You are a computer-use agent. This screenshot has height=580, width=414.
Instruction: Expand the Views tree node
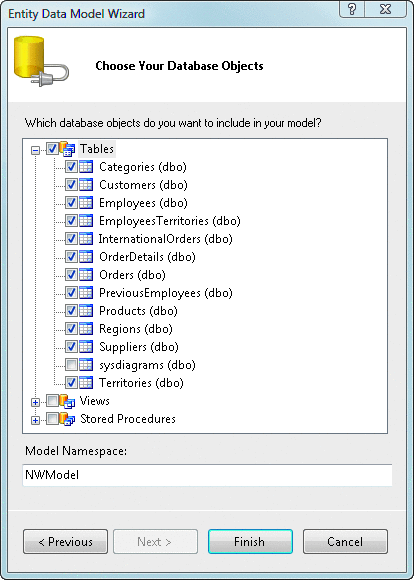click(36, 402)
